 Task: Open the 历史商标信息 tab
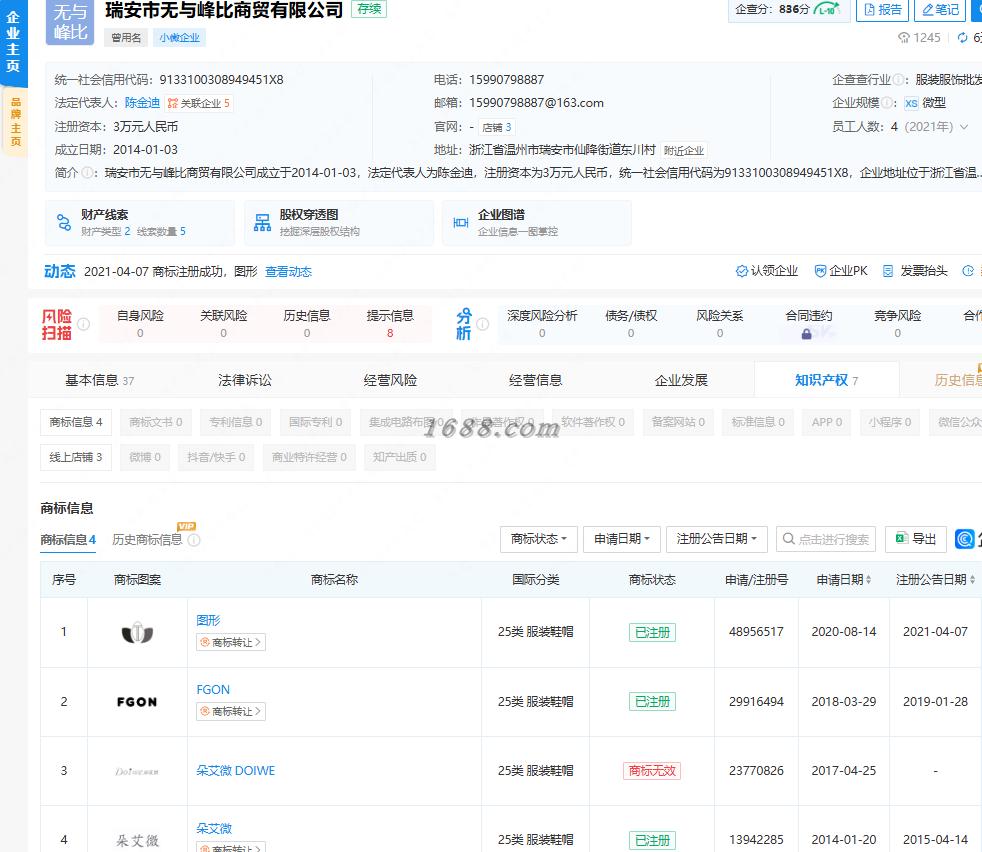coord(147,540)
